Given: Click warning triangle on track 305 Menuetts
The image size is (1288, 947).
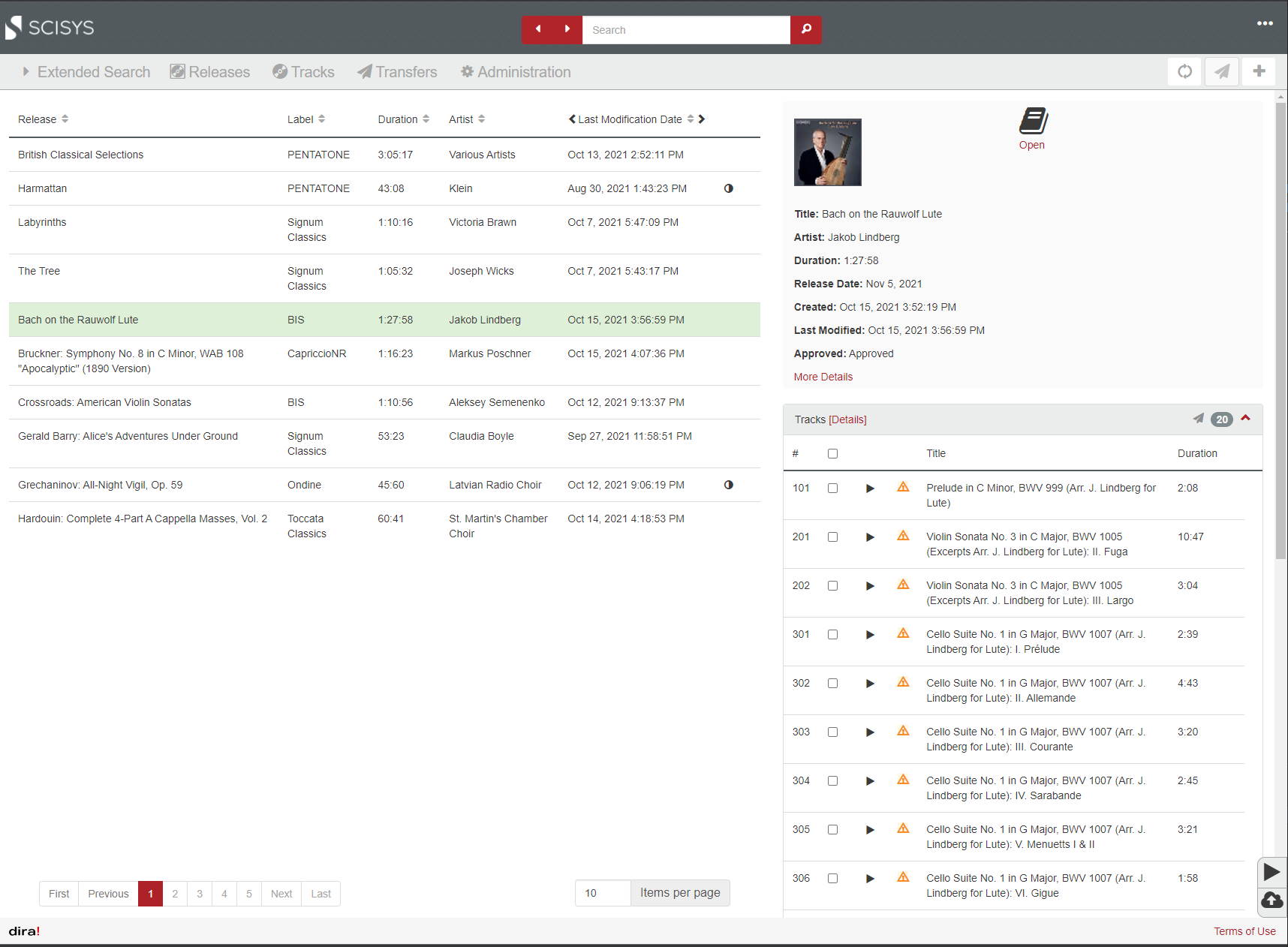Looking at the screenshot, I should 903,828.
